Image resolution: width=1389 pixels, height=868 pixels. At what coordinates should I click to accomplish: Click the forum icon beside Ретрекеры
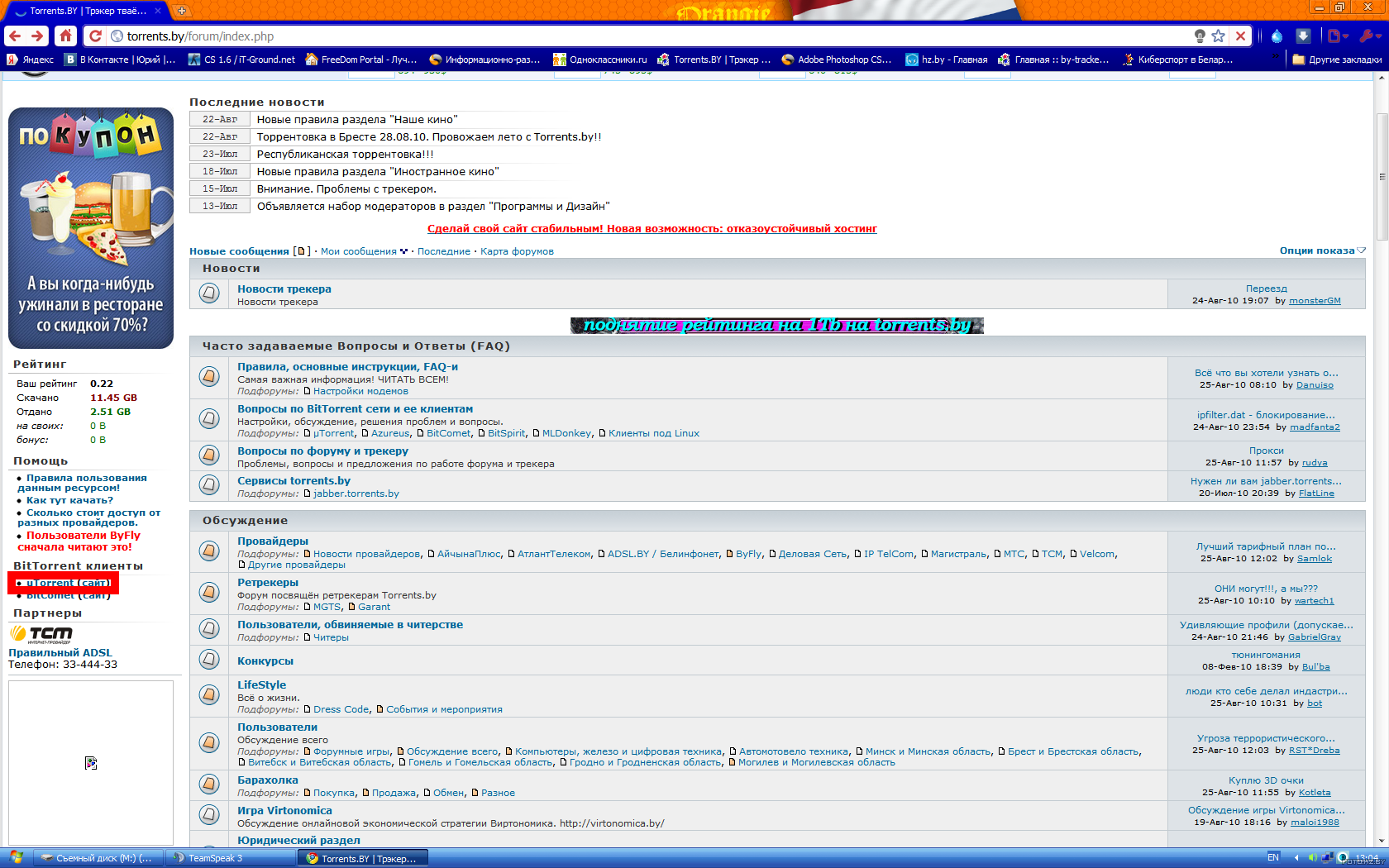pyautogui.click(x=209, y=592)
